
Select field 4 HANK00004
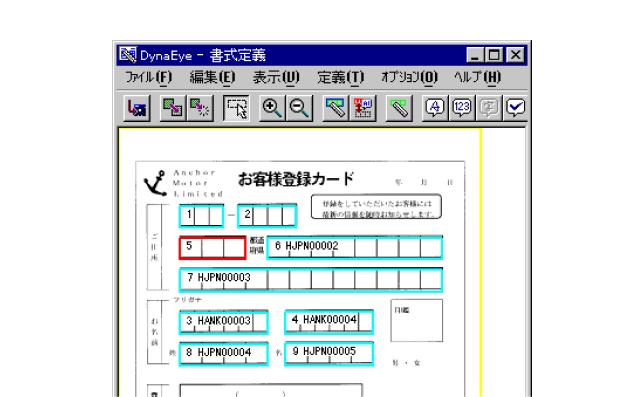(329, 321)
